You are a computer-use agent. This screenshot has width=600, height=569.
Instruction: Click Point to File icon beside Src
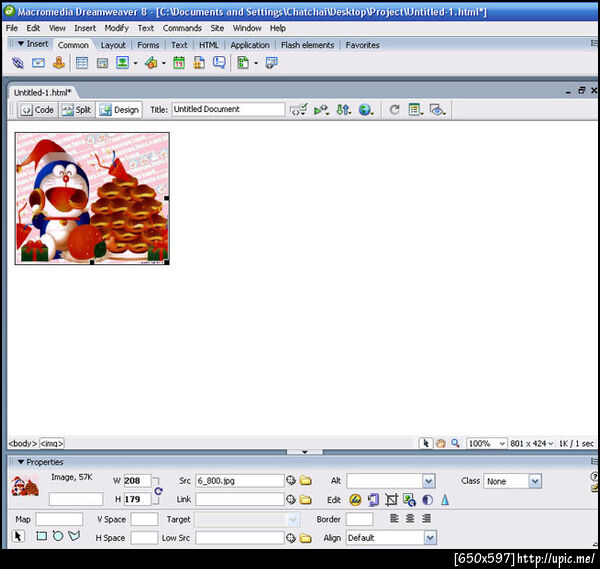[291, 480]
